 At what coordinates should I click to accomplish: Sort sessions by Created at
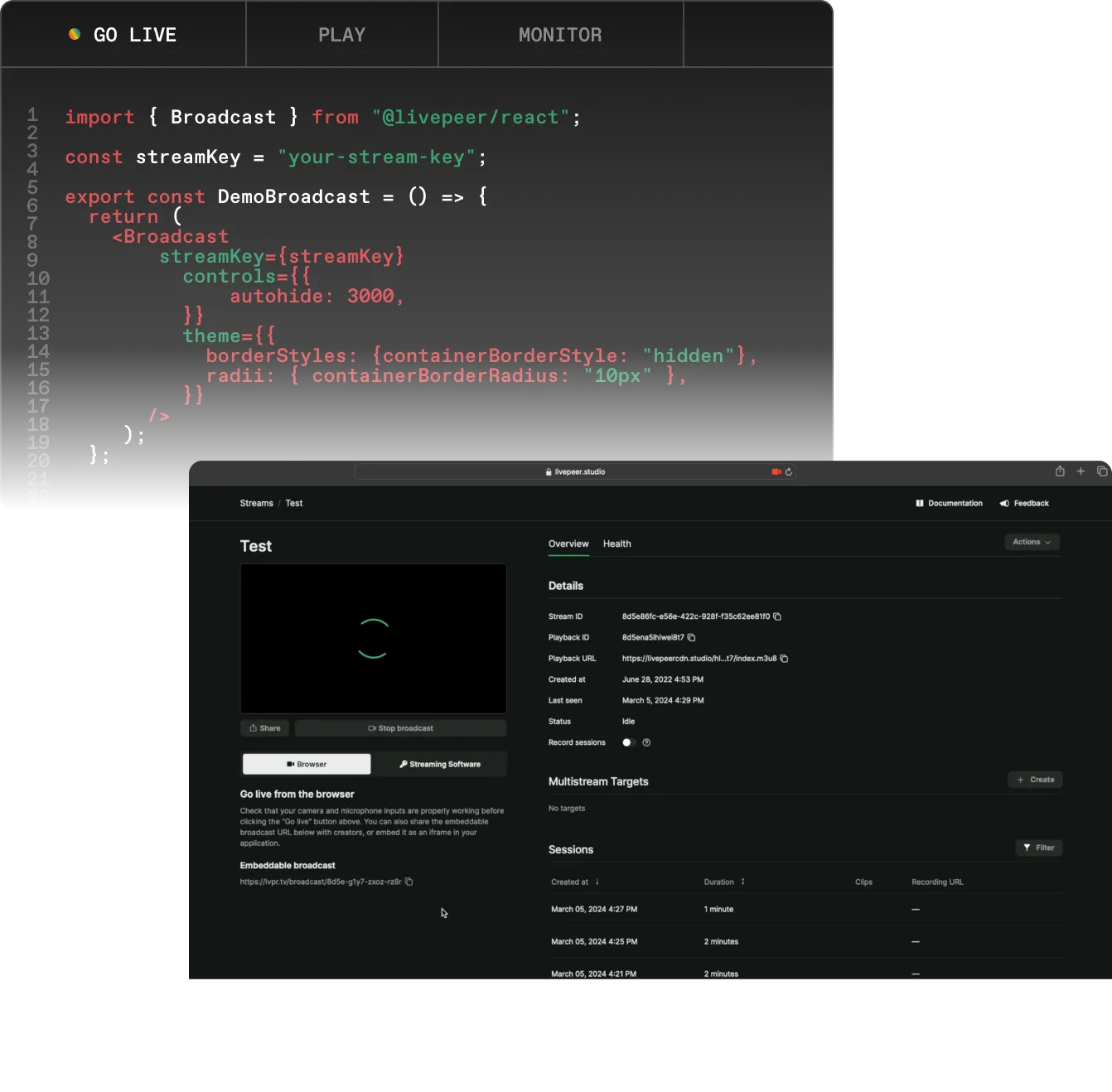tap(574, 882)
